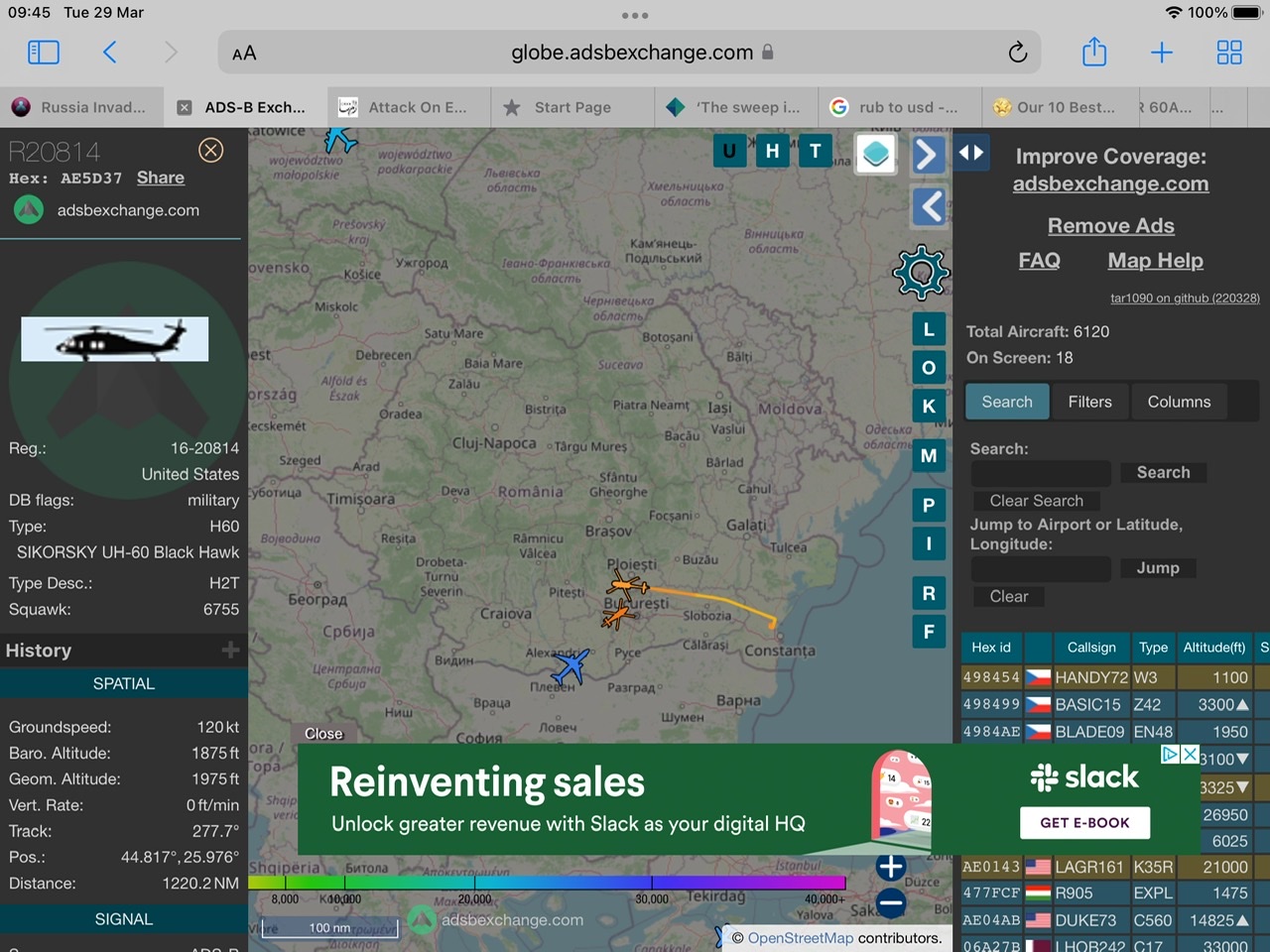Click the Clear button below Jump field
1270x952 pixels.
pyautogui.click(x=1009, y=596)
